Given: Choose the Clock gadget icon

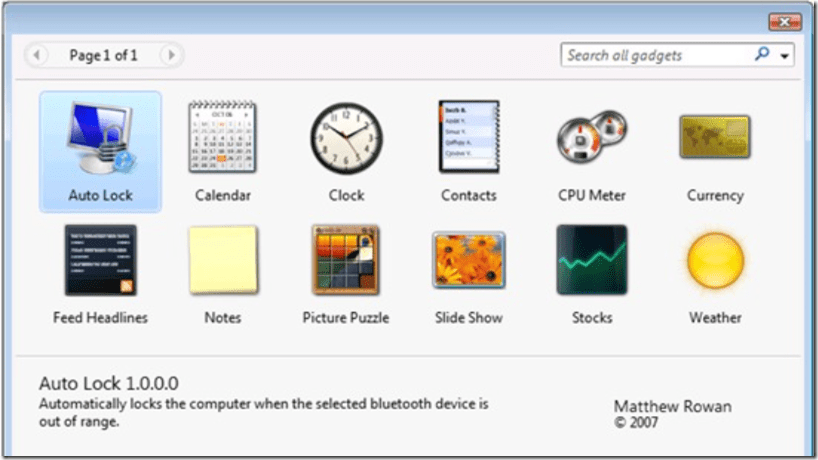Looking at the screenshot, I should pos(346,137).
